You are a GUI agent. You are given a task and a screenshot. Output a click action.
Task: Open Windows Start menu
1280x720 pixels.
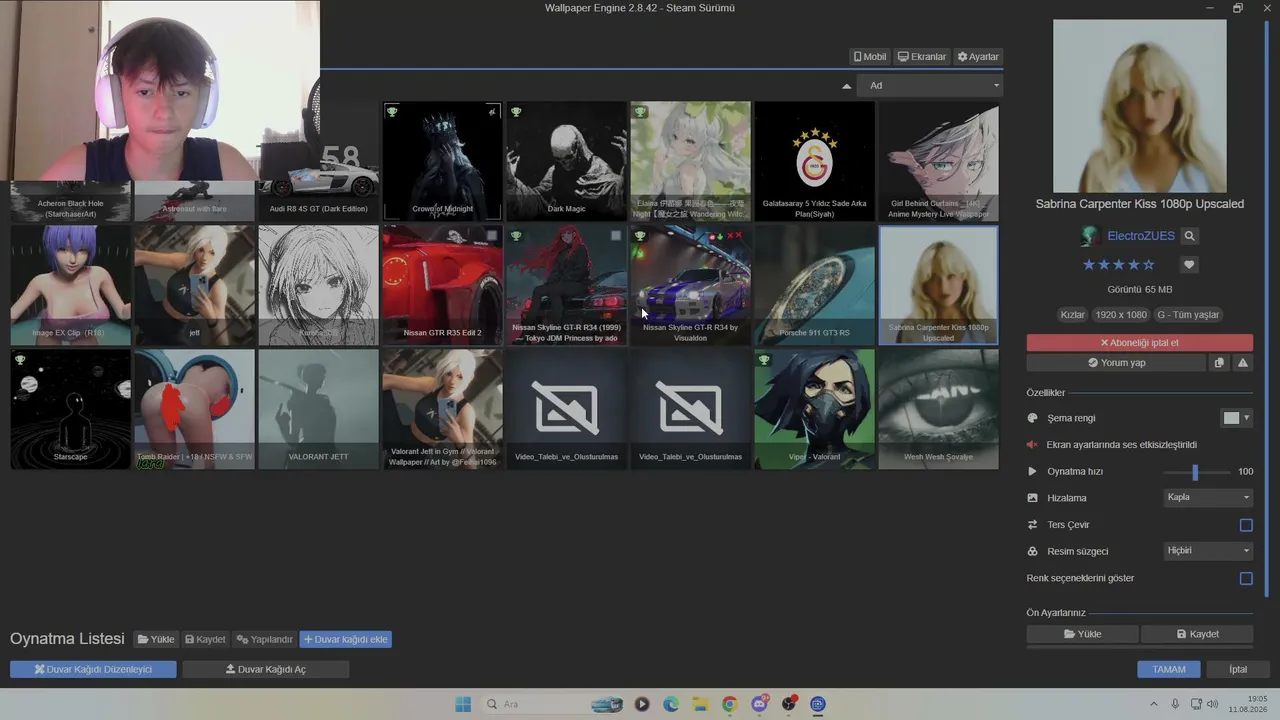(463, 704)
